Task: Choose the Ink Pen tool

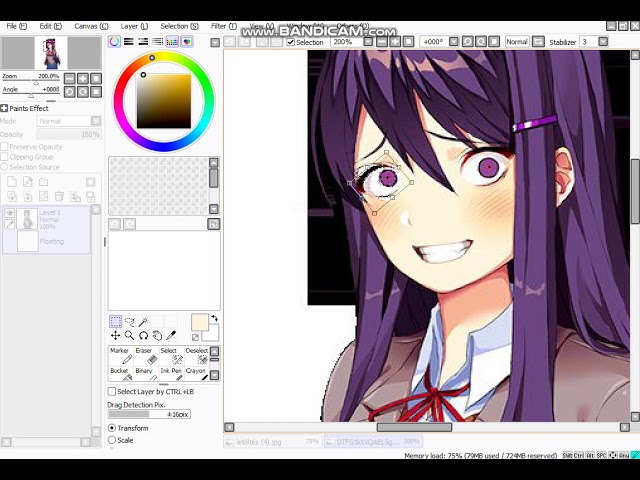Action: 171,373
